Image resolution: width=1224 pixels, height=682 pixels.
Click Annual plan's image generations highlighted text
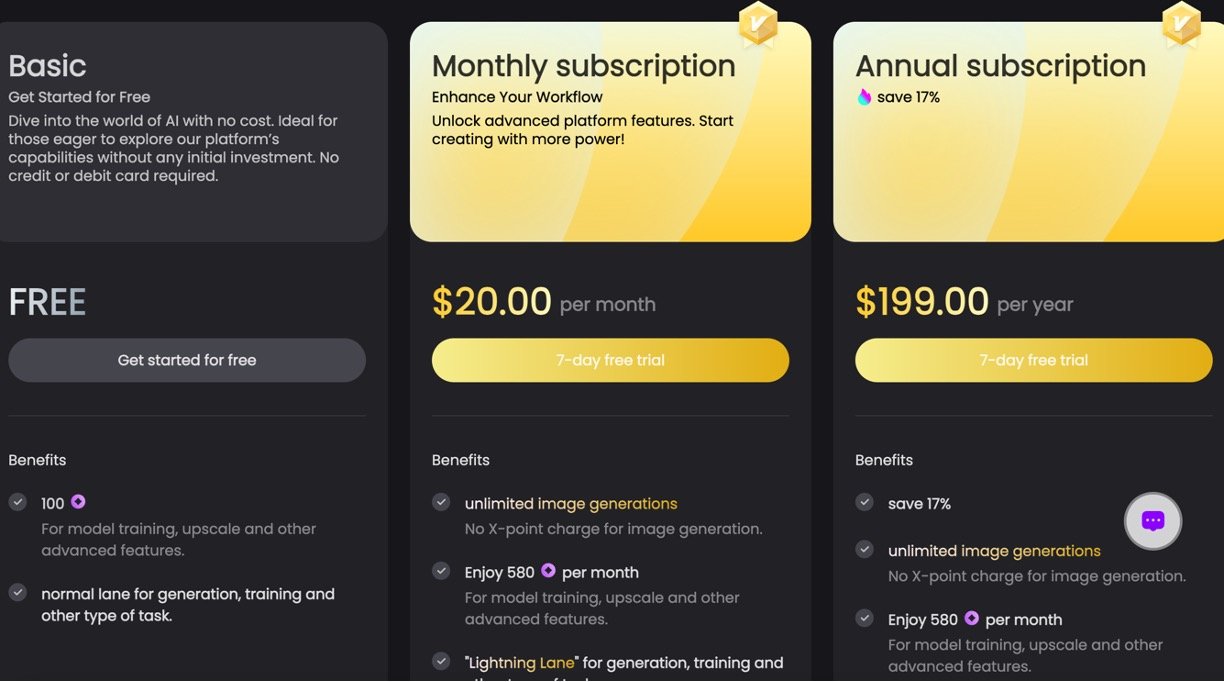pos(1030,551)
